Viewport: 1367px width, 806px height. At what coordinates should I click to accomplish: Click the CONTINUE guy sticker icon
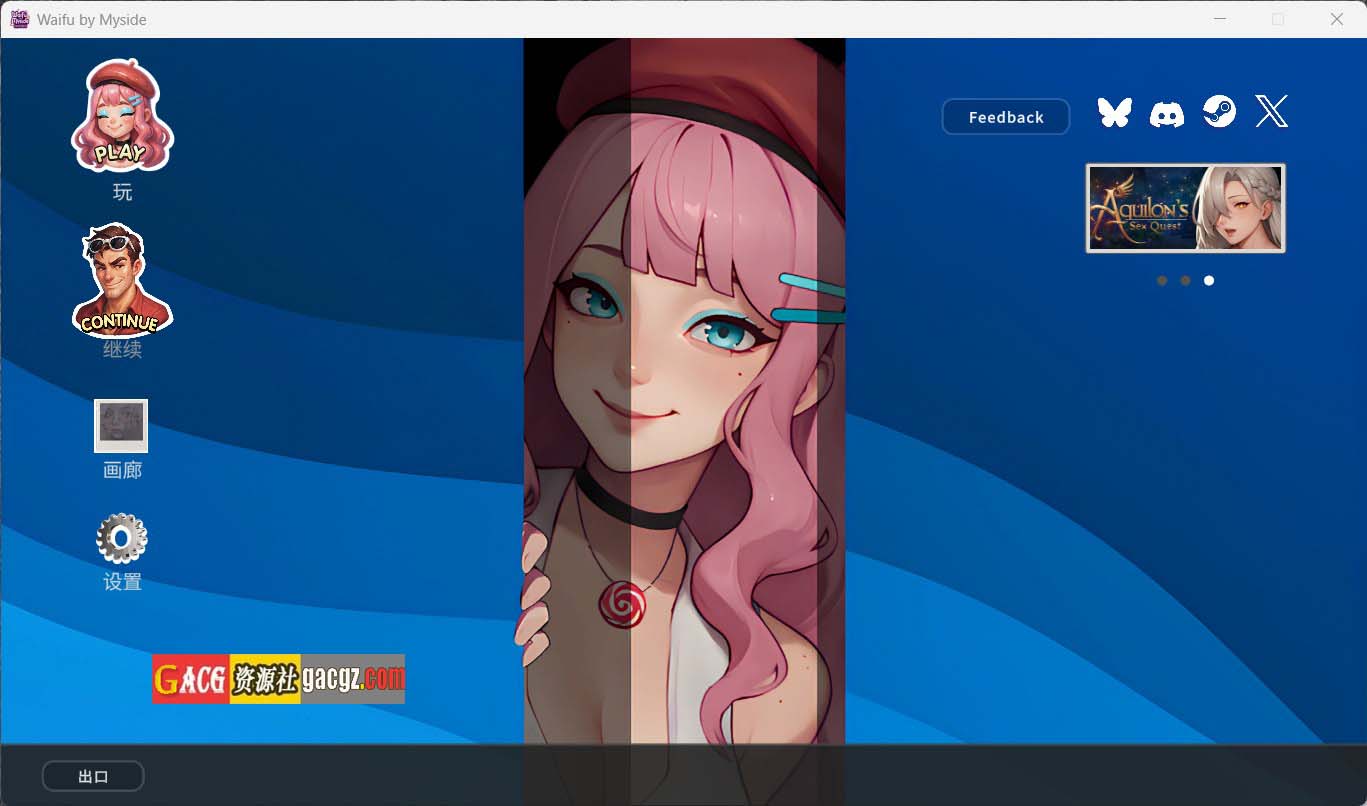pos(122,280)
